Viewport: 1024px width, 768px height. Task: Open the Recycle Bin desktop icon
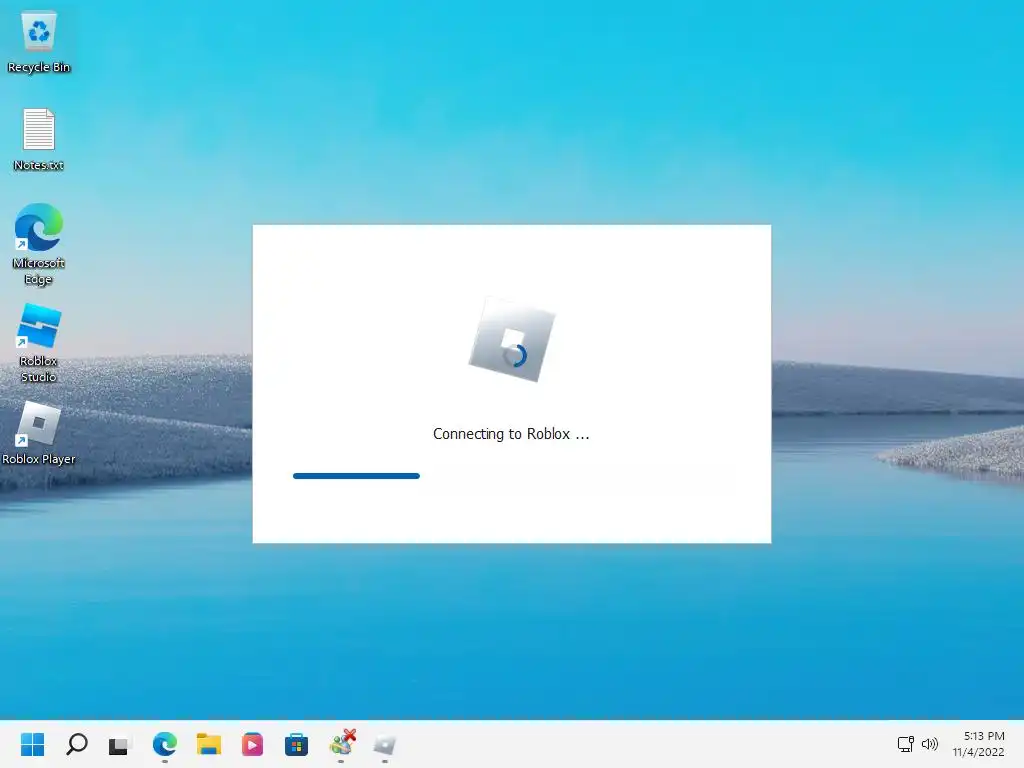tap(39, 42)
